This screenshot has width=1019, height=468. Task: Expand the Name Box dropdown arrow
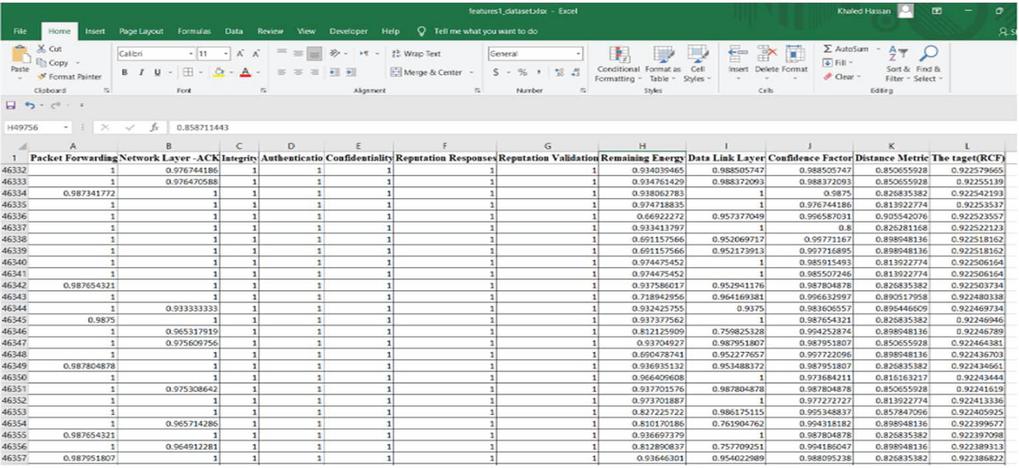66,128
